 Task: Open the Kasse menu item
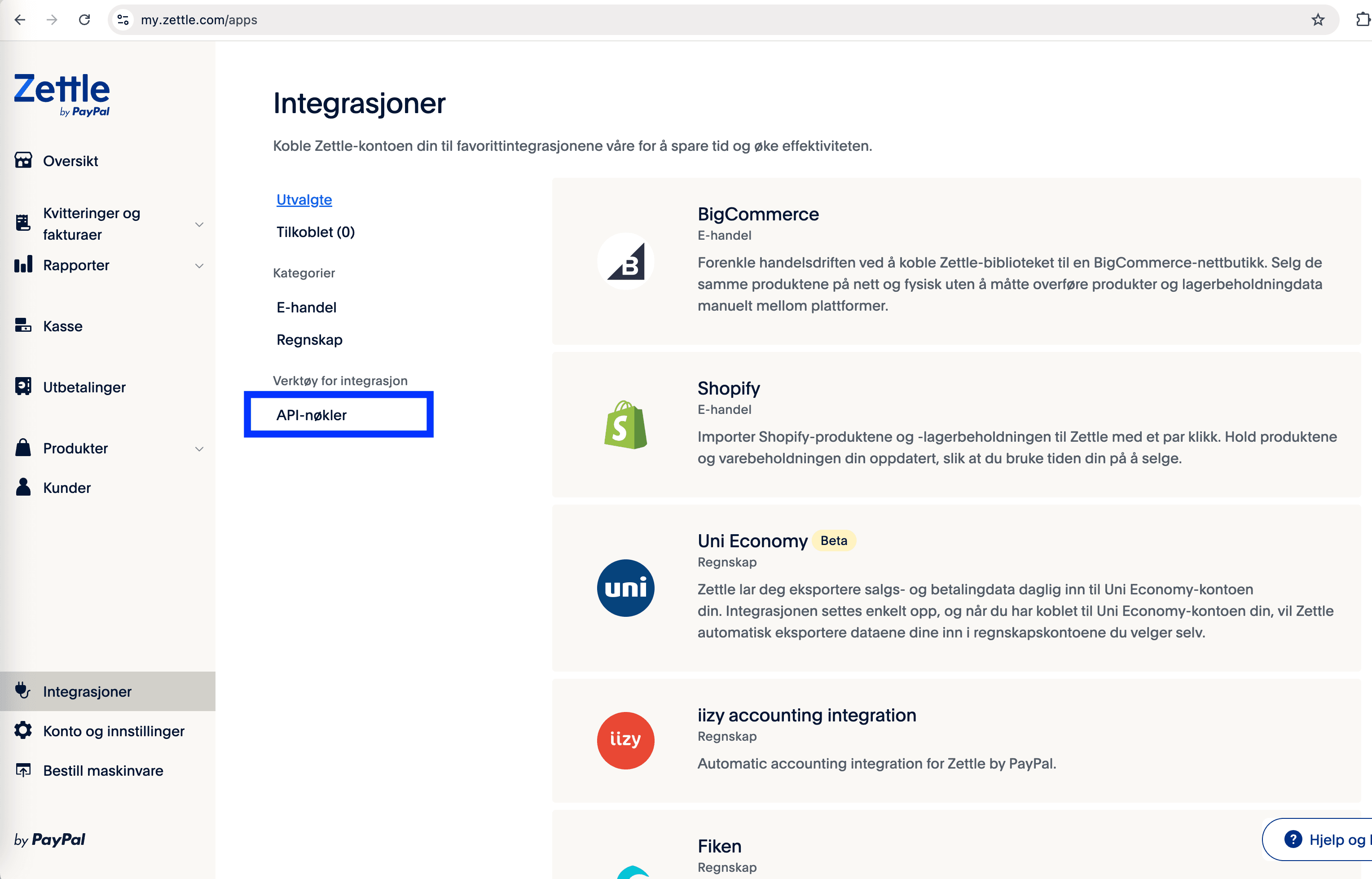click(63, 326)
